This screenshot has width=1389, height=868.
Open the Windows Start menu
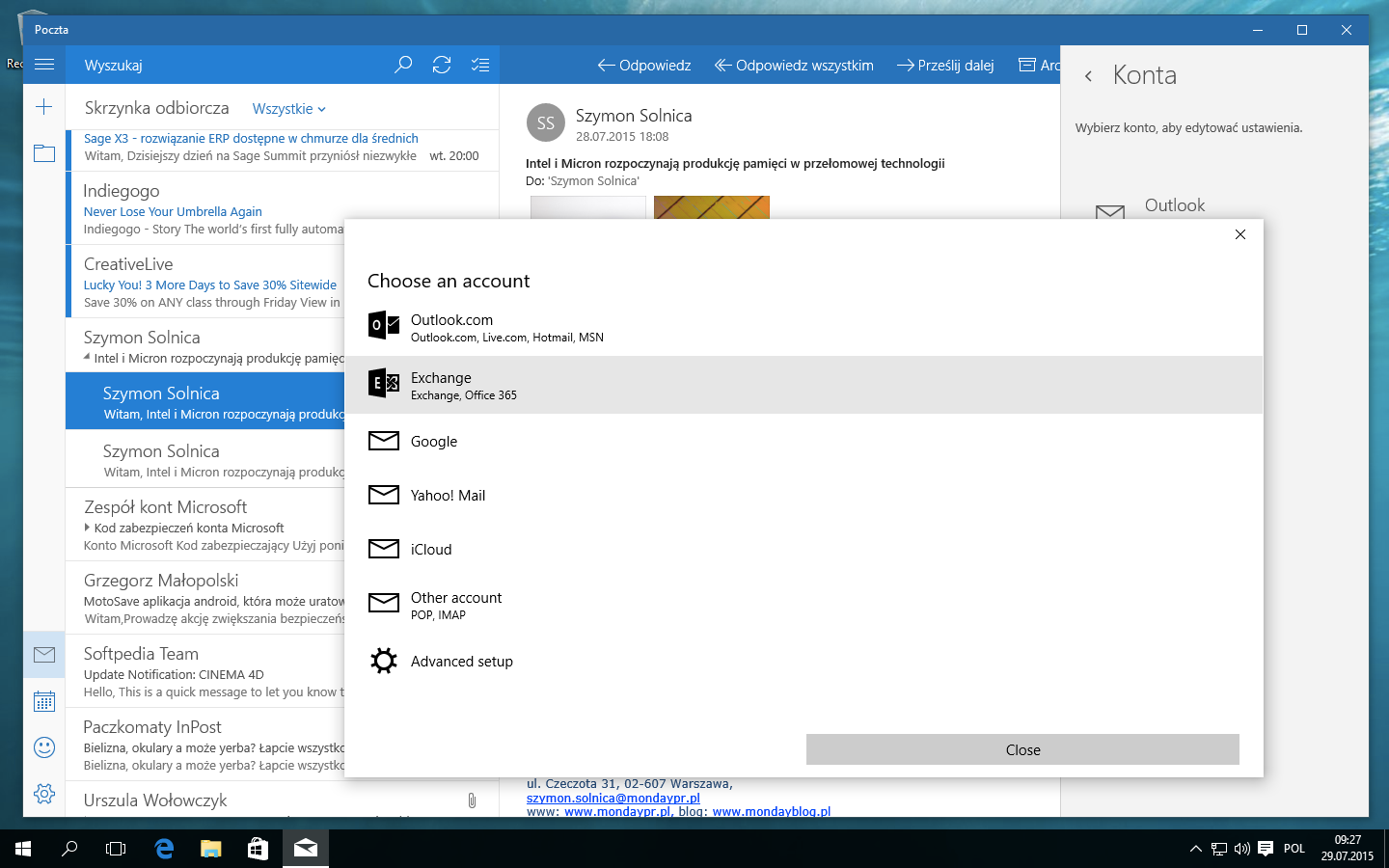coord(23,849)
